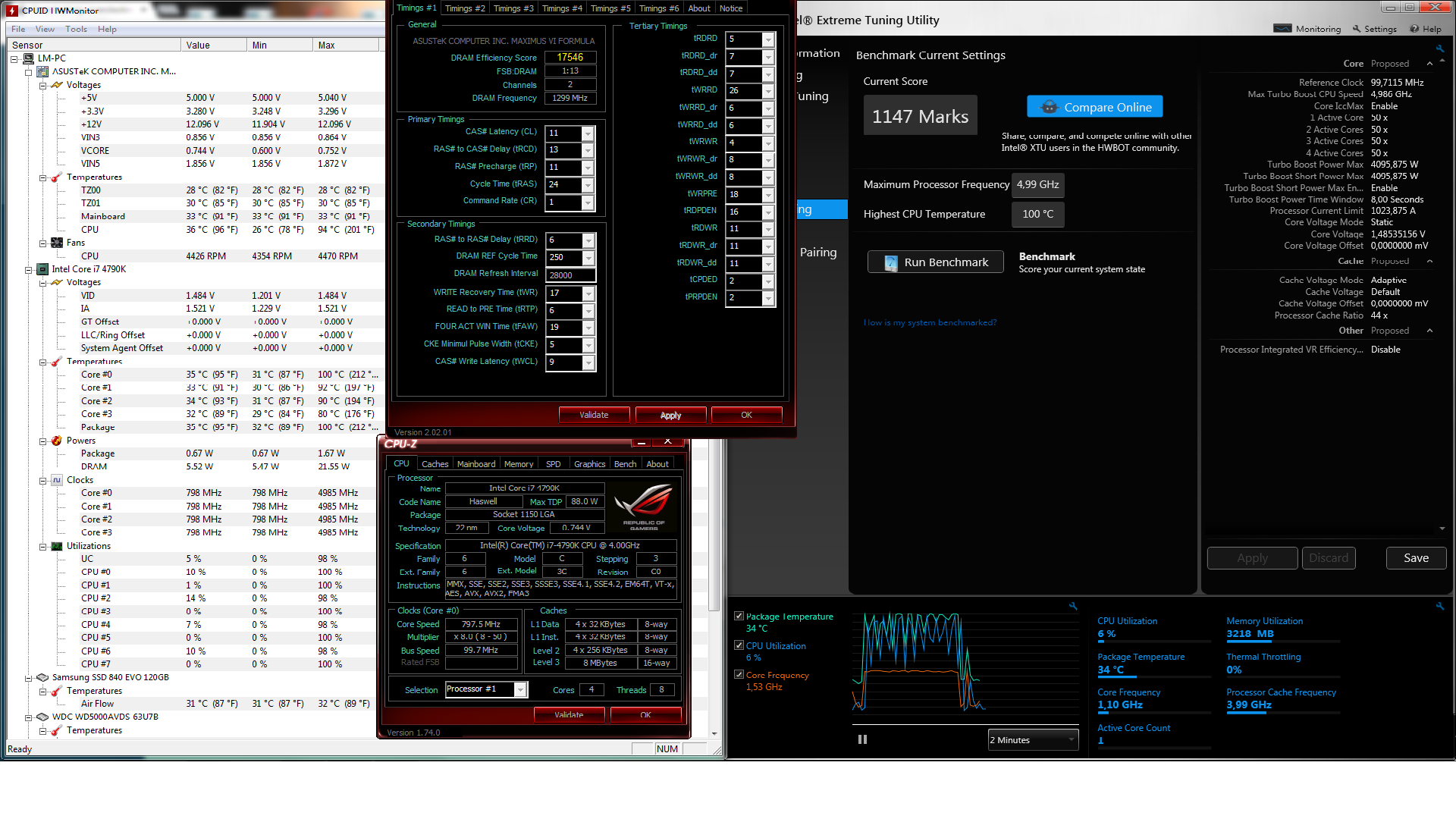Click the XTU Help icon
This screenshot has width=1456, height=819.
(x=1414, y=29)
